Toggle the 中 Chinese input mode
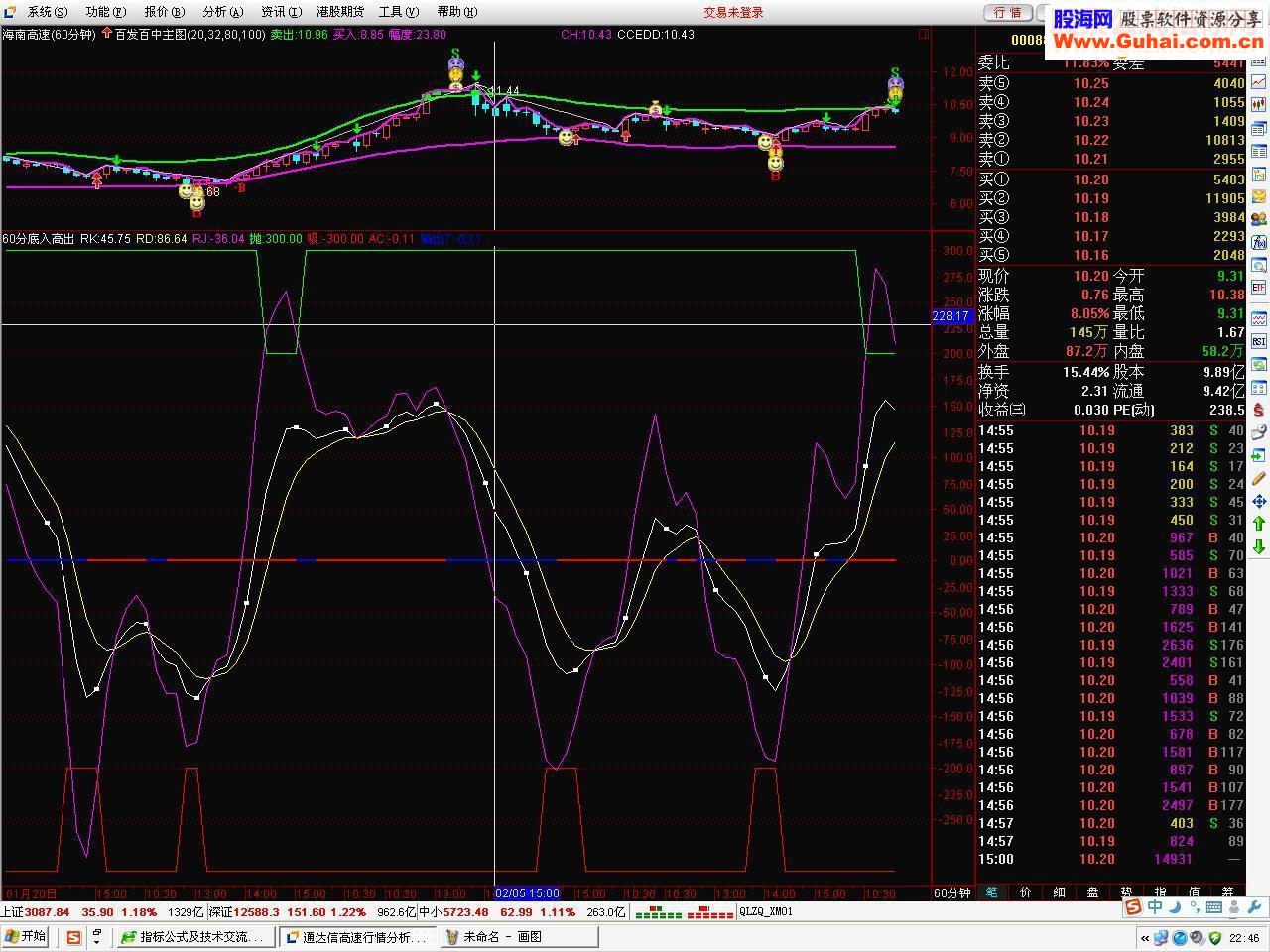This screenshot has height=952, width=1270. 1155,906
